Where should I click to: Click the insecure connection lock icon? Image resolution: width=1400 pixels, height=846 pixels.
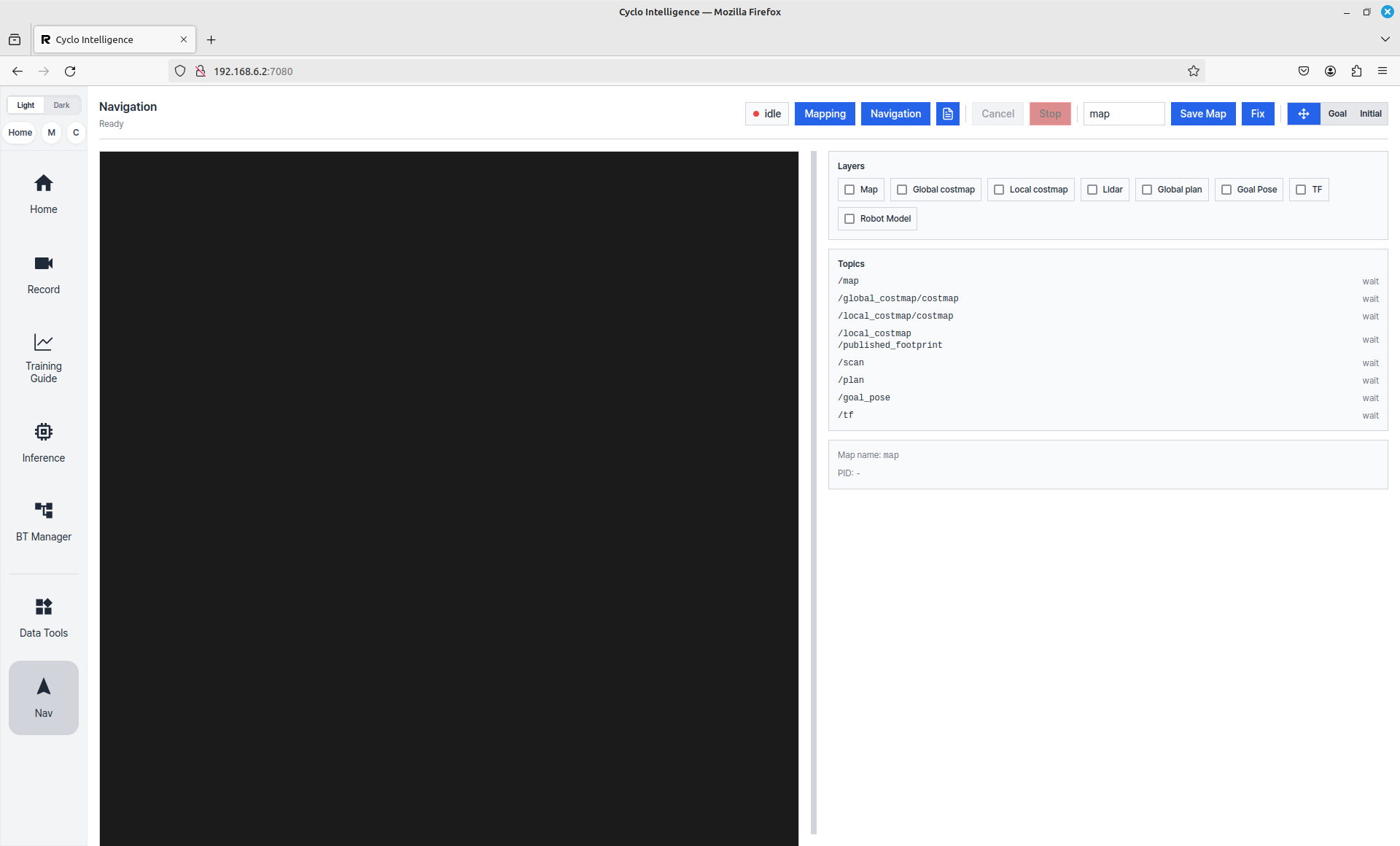point(200,71)
